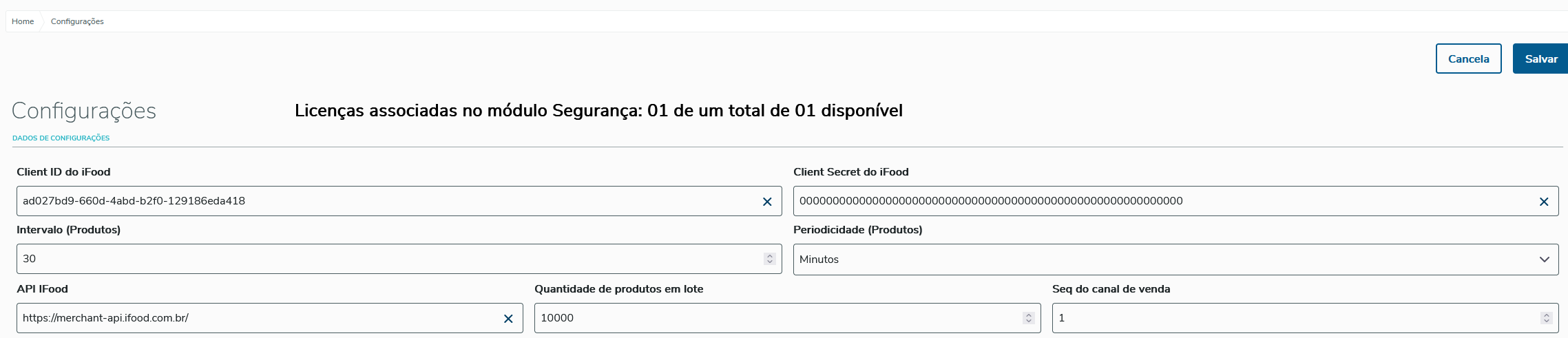Image resolution: width=1568 pixels, height=338 pixels.
Task: Clear the Client Secret do iFood field
Action: pyautogui.click(x=1544, y=202)
